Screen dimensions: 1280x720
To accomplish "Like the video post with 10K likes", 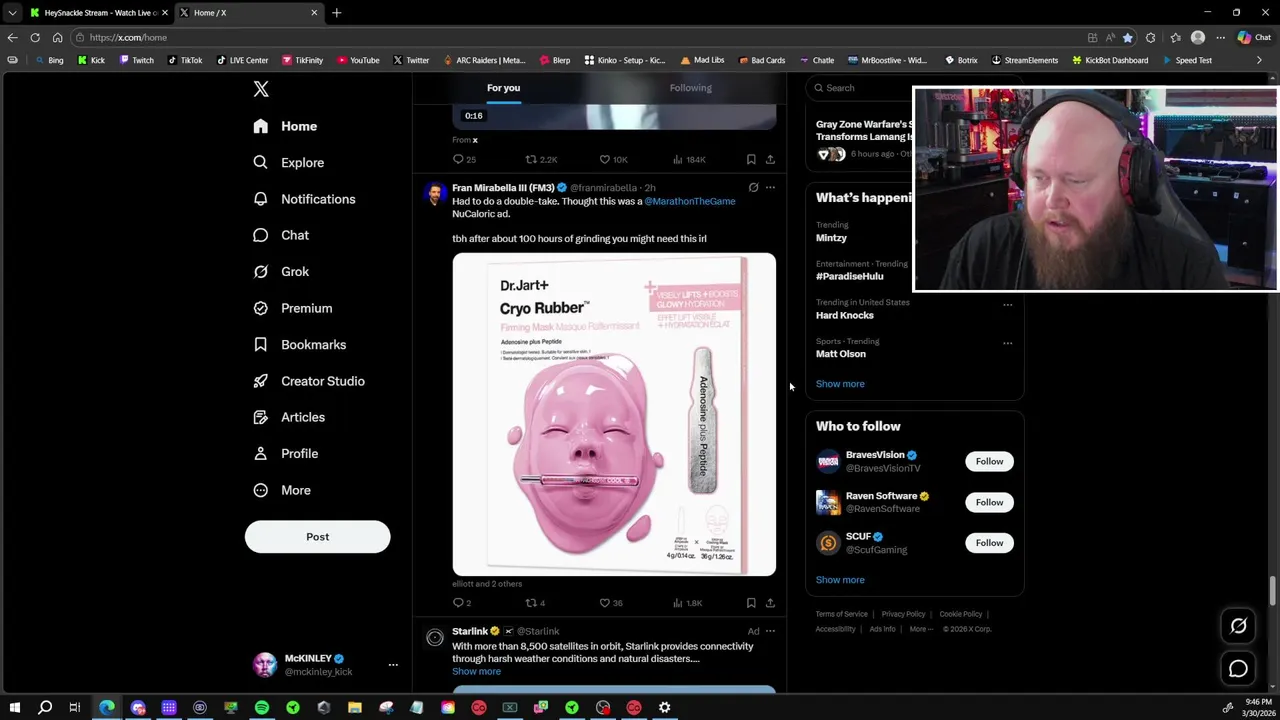I will point(613,159).
